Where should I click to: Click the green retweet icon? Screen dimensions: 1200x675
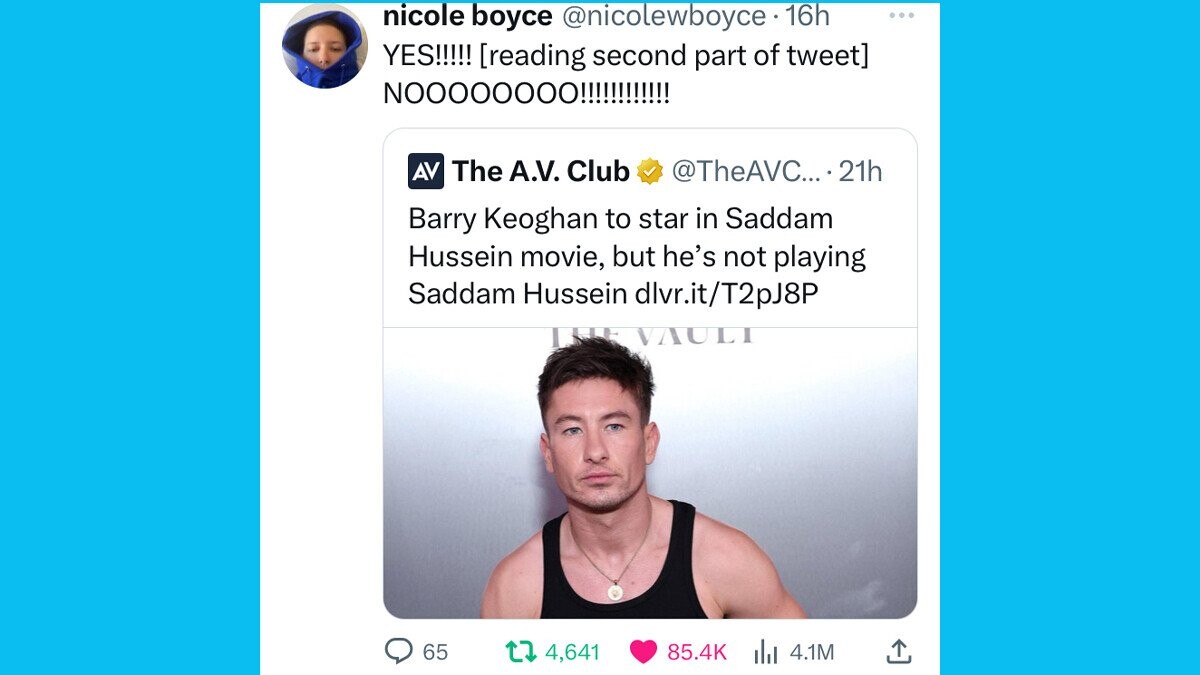pyautogui.click(x=521, y=652)
